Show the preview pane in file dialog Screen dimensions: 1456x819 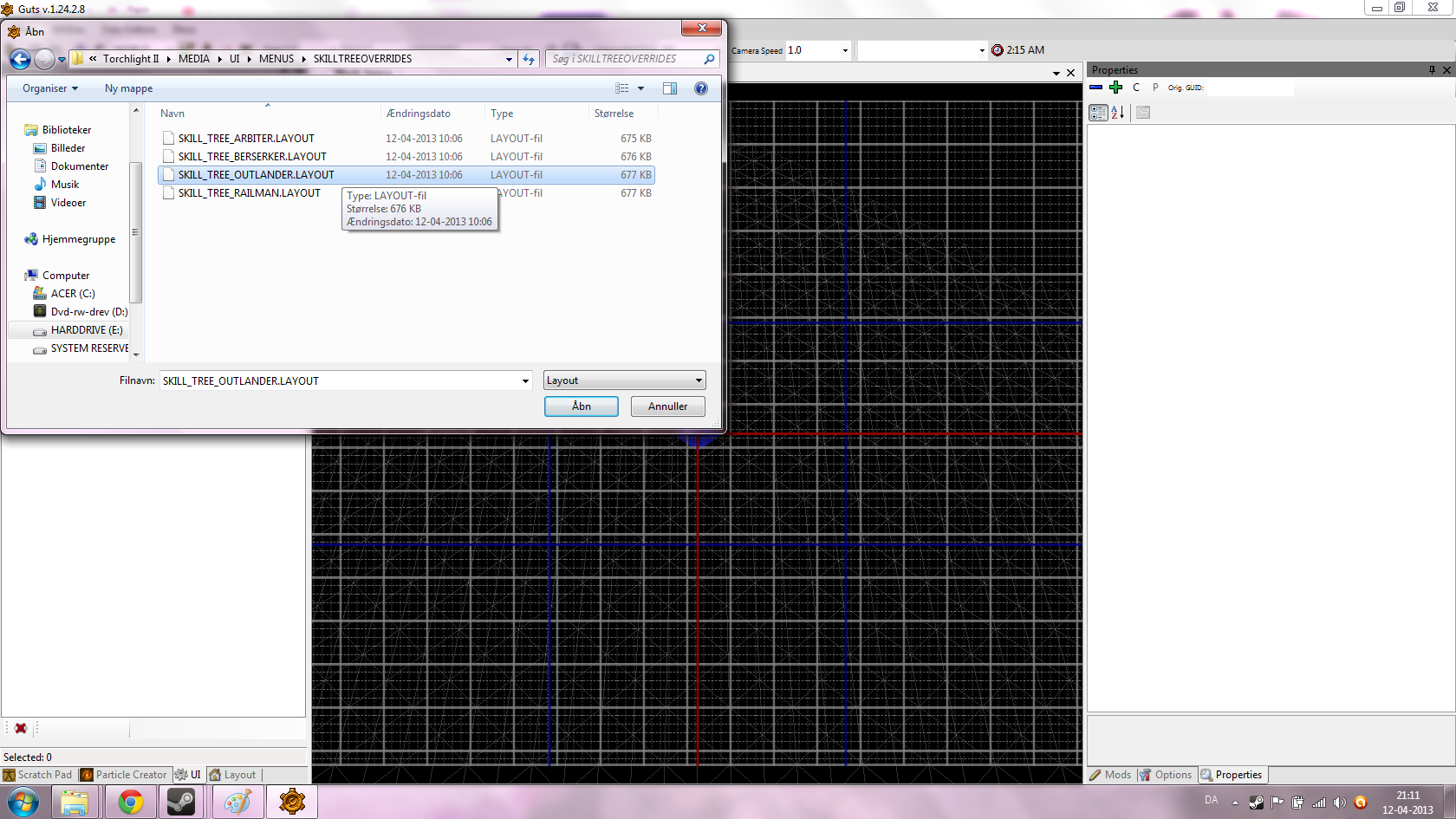pos(670,88)
